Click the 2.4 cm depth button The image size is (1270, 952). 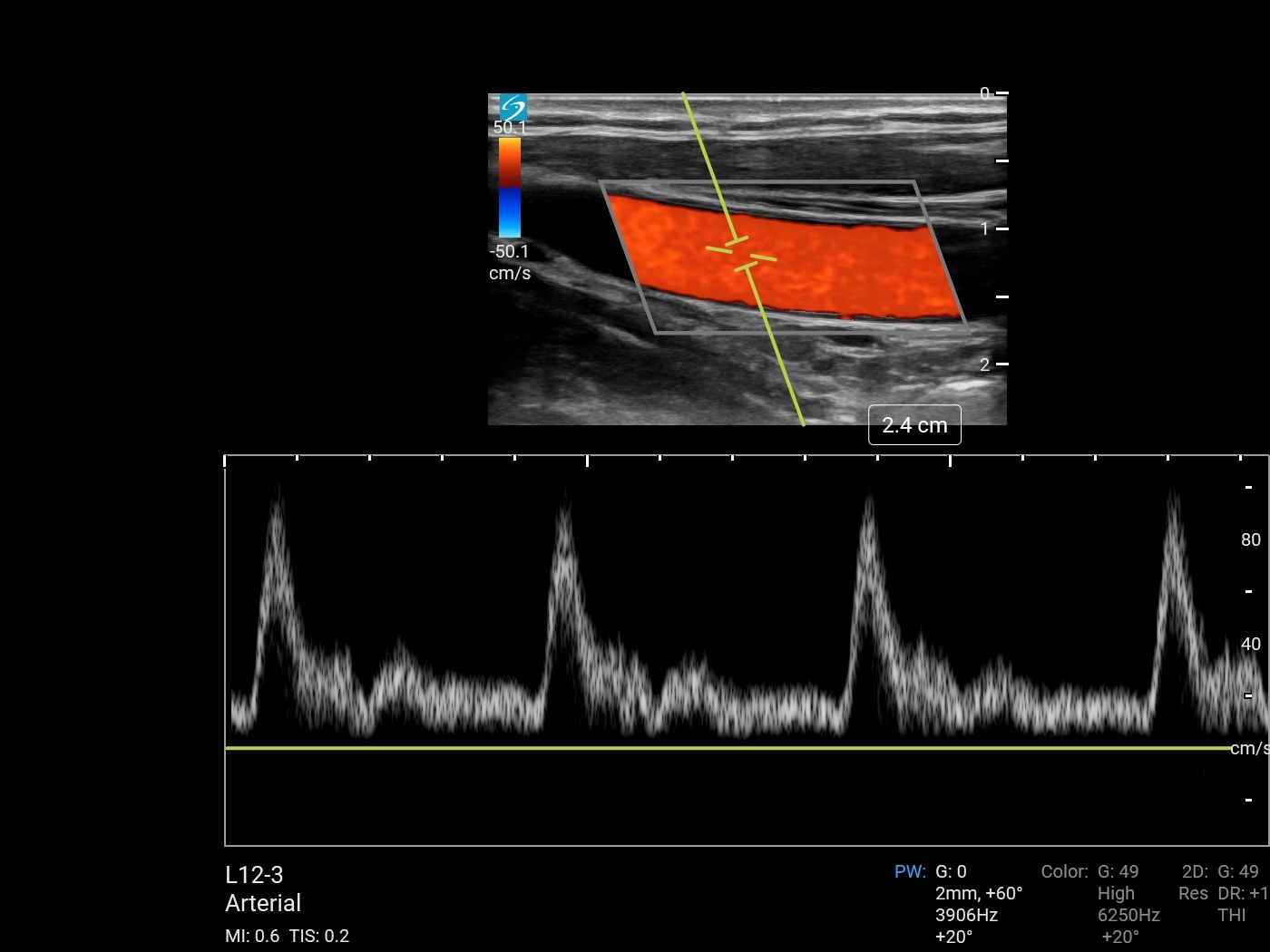tap(914, 425)
